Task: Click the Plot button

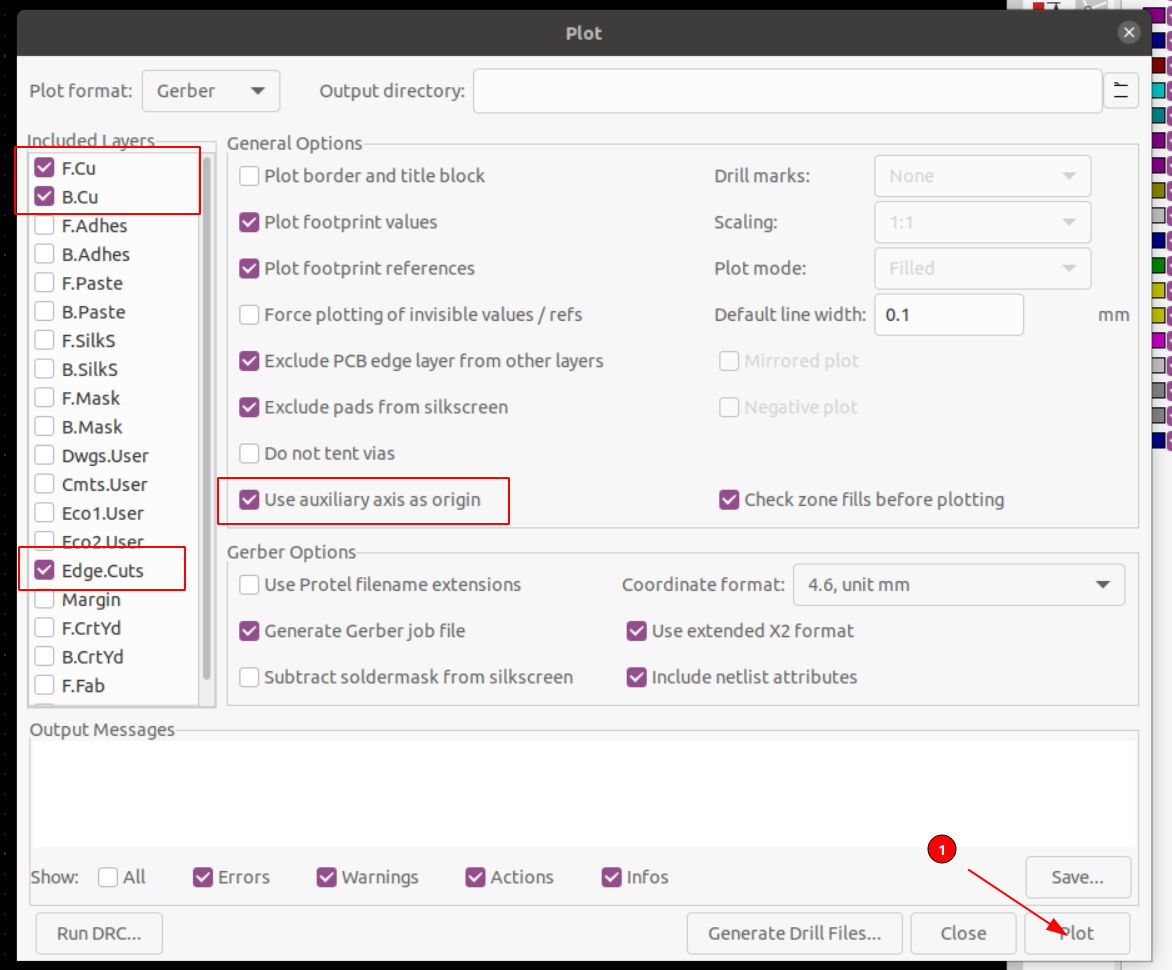Action: point(1077,933)
